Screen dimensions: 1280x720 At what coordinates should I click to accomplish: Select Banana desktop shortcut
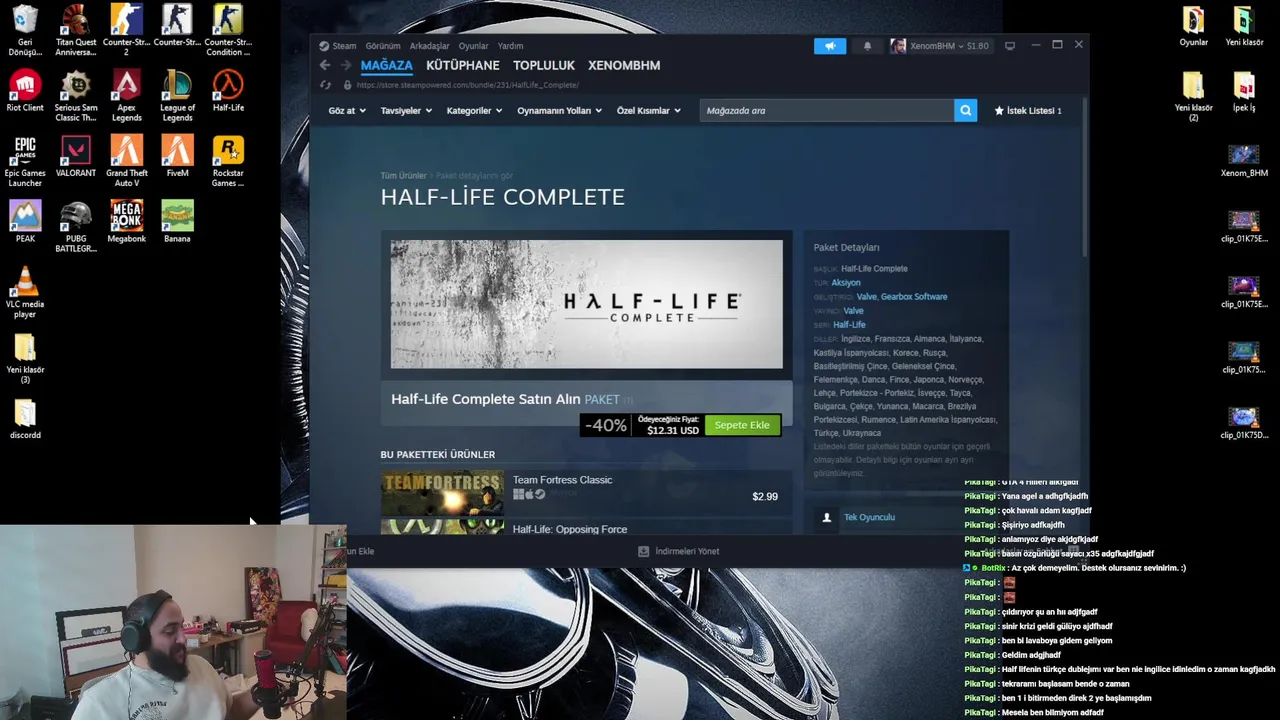pos(177,222)
